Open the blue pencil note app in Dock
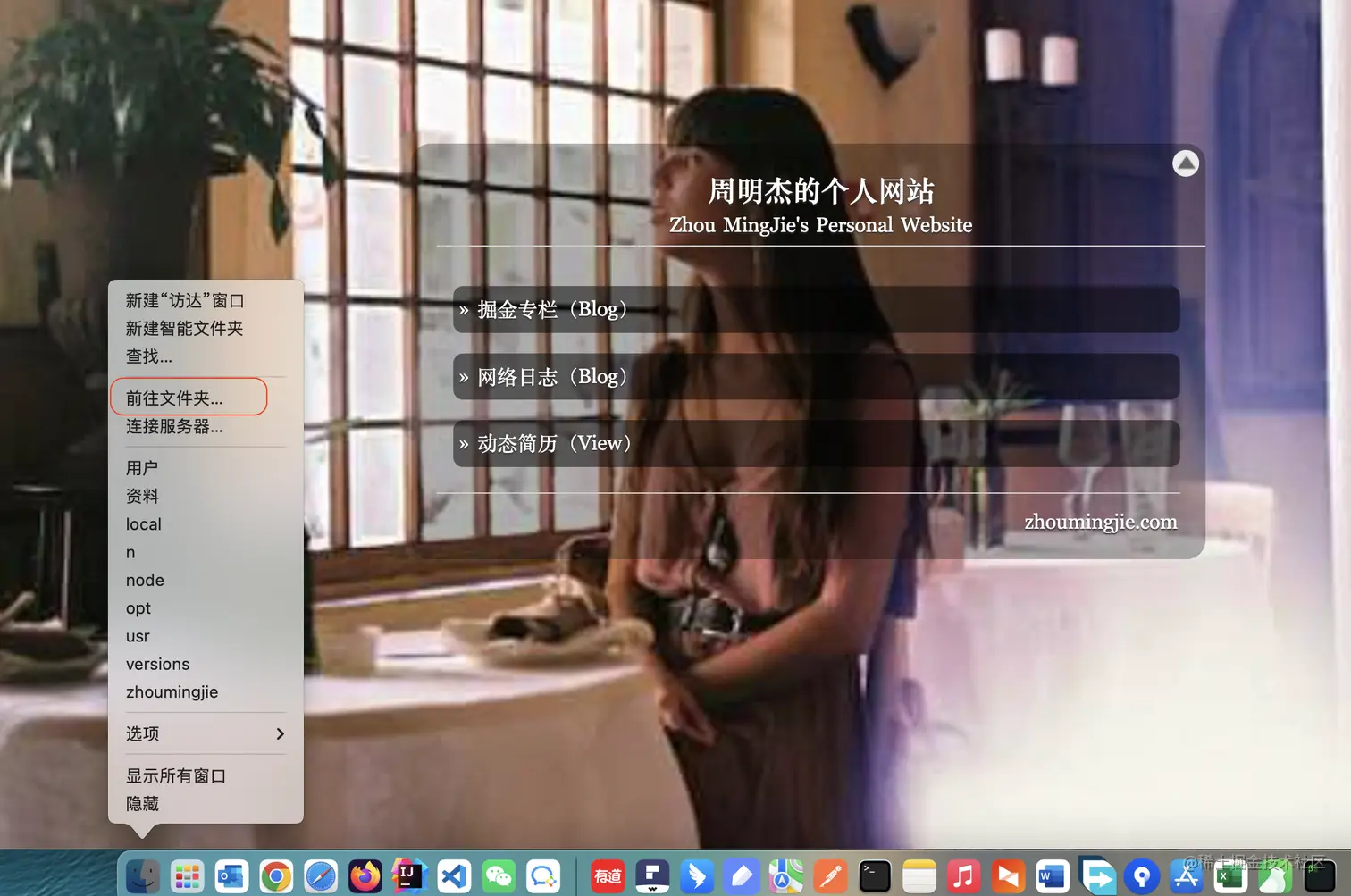 [x=742, y=876]
